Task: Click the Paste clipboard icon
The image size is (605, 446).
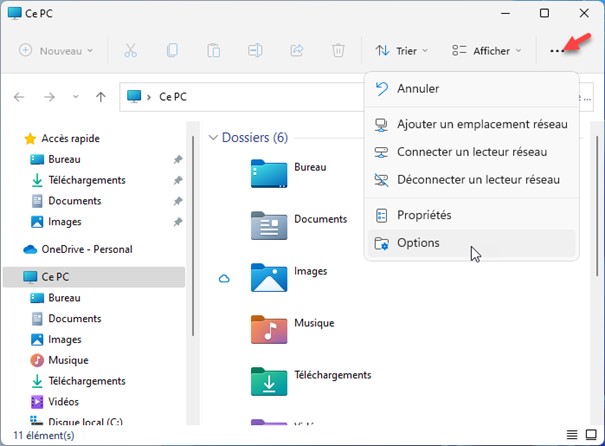Action: click(x=214, y=50)
